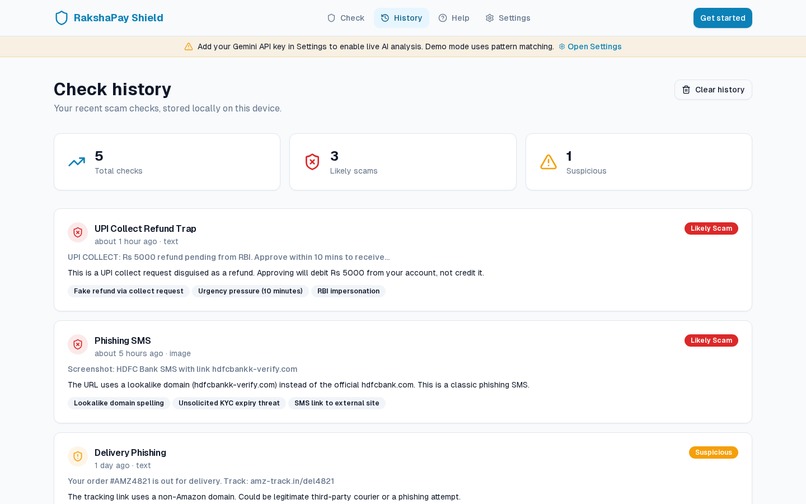Viewport: 806px width, 504px height.
Task: Click the 'UPI COLLECT: Rs 5000 refund pending' message text
Action: point(229,257)
